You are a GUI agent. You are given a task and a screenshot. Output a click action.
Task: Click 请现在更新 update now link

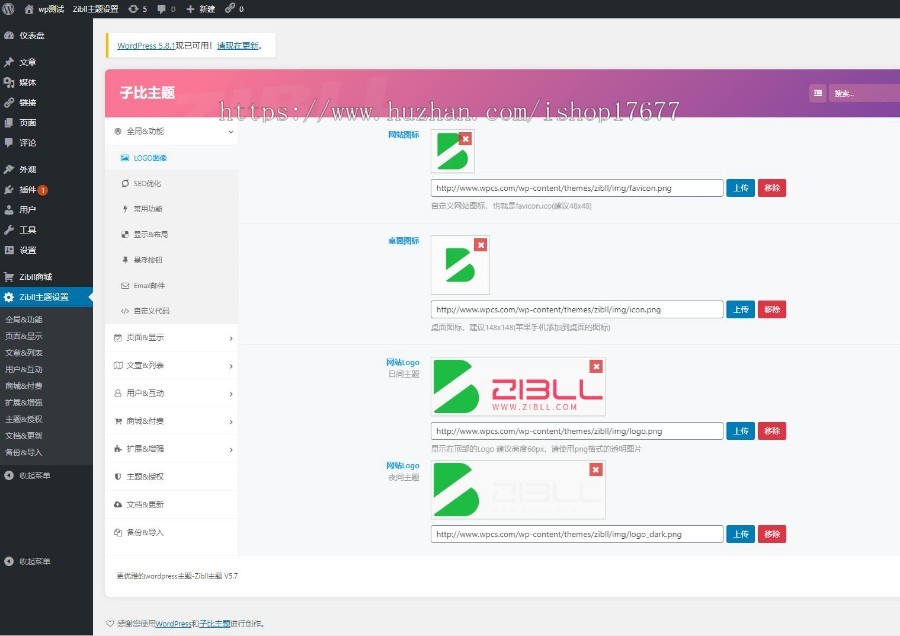pos(238,45)
